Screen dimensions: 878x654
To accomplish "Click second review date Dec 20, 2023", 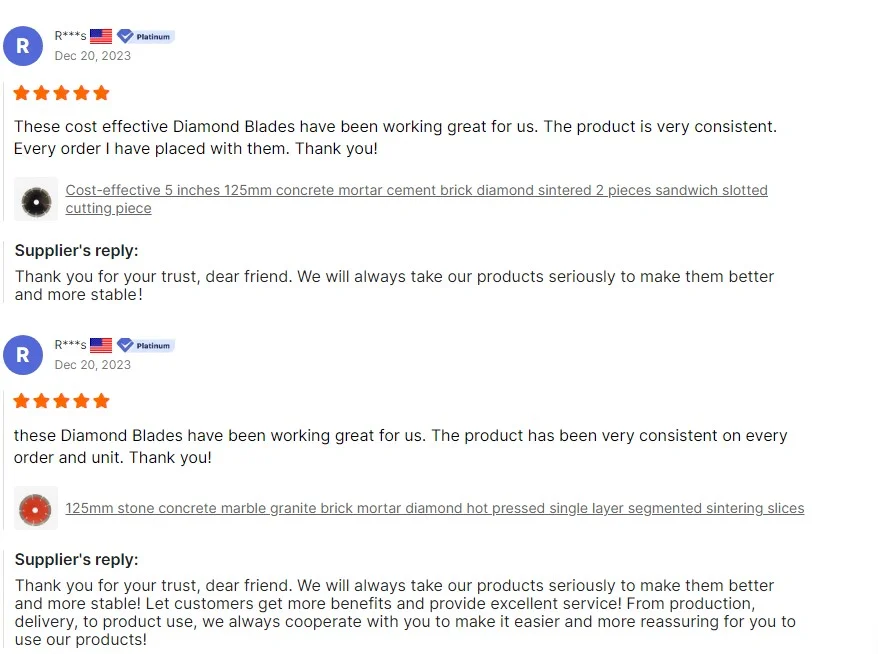I will tap(93, 365).
